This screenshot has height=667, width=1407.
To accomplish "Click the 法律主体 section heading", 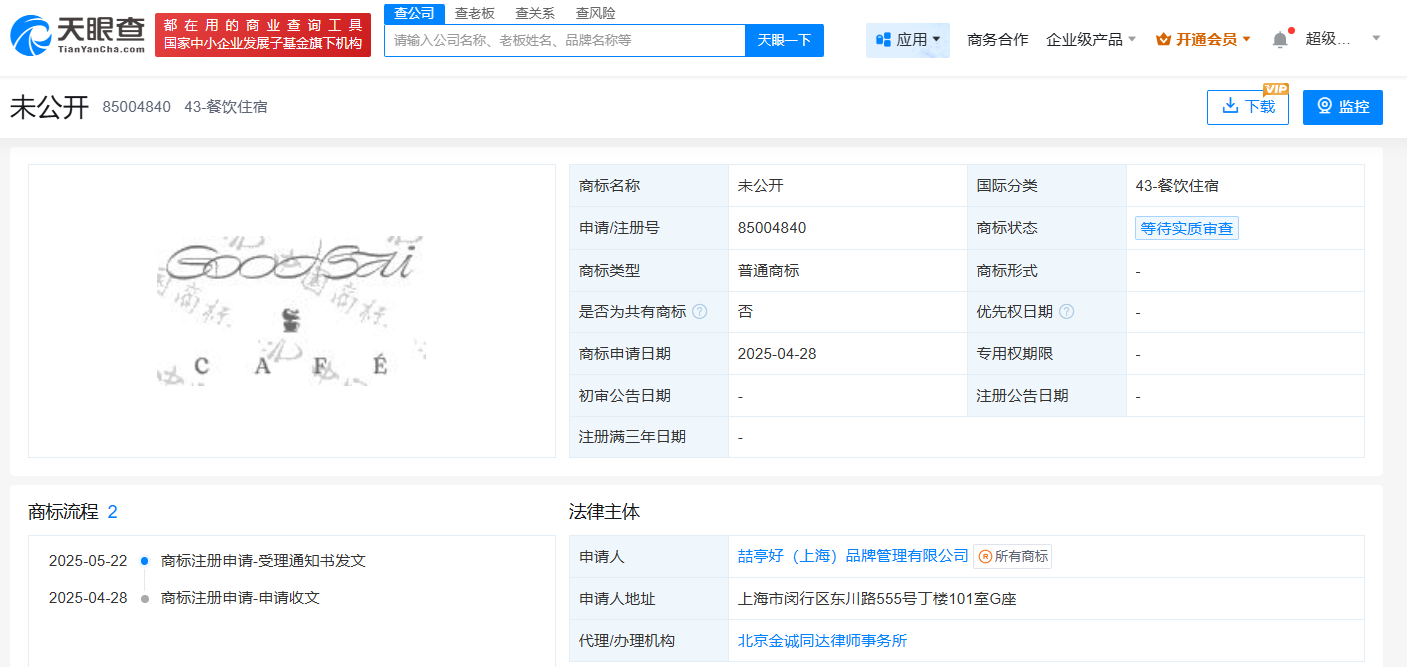I will [x=604, y=512].
